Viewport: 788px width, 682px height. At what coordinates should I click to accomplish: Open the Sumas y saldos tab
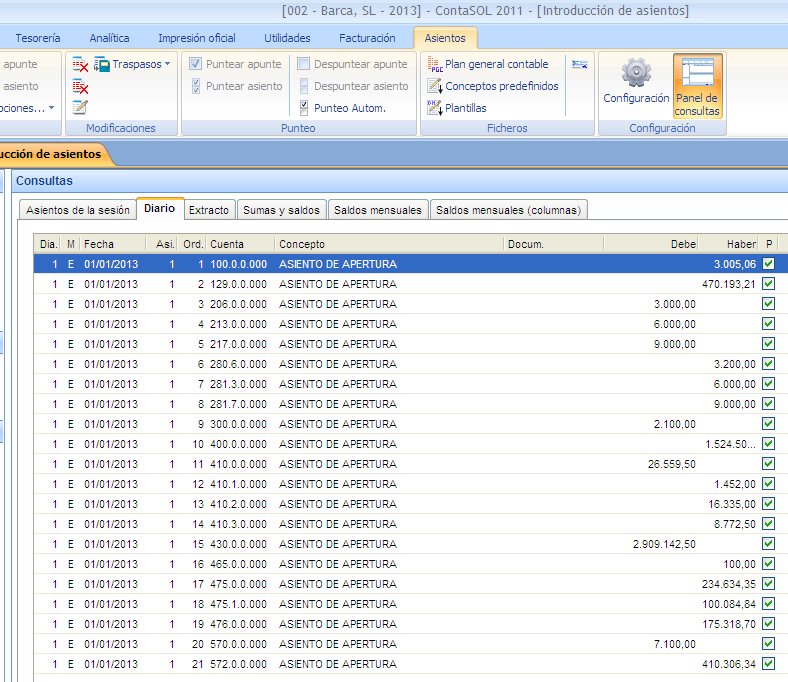(281, 210)
